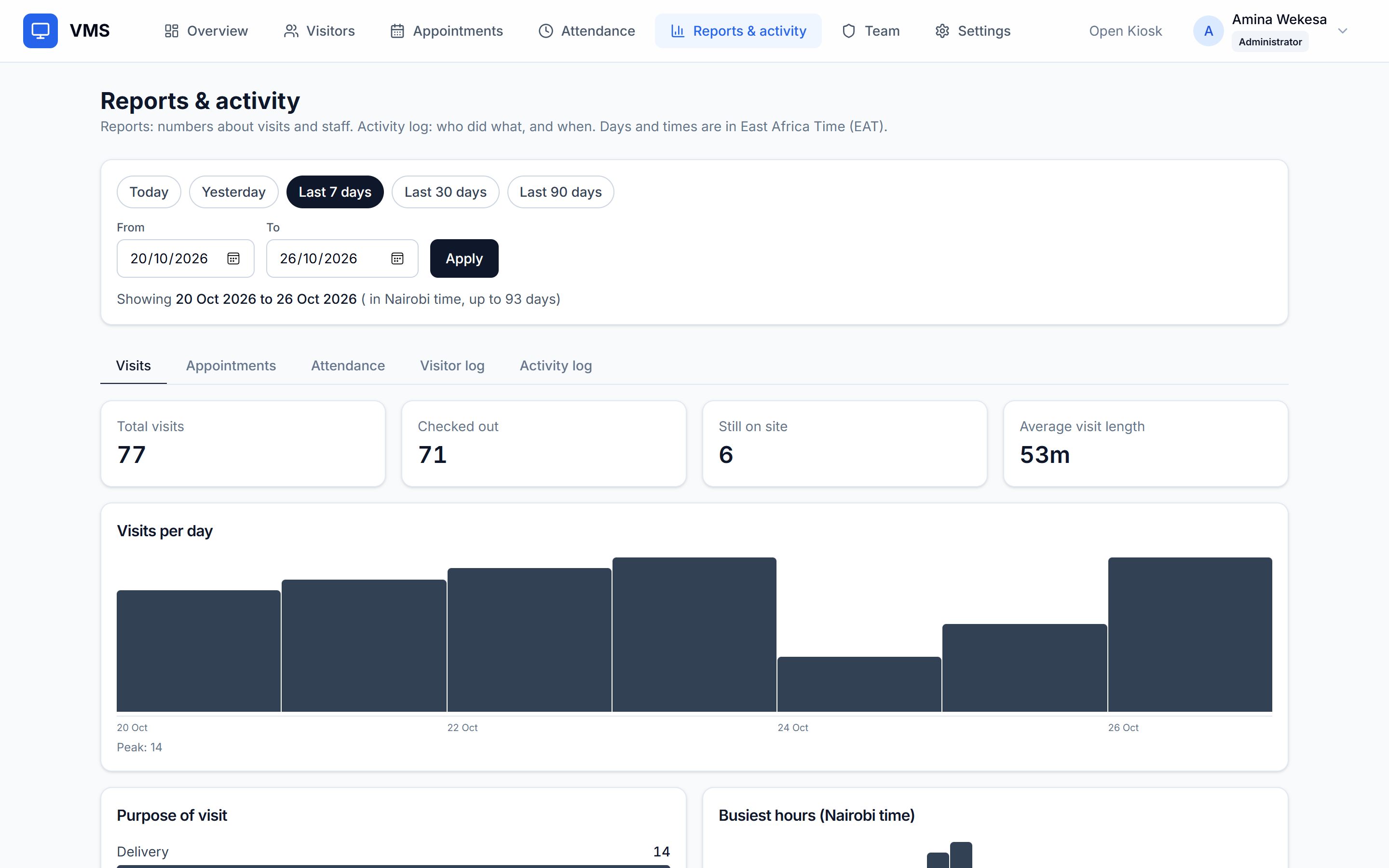Click the Checked out value 71
1389x868 pixels.
(432, 455)
